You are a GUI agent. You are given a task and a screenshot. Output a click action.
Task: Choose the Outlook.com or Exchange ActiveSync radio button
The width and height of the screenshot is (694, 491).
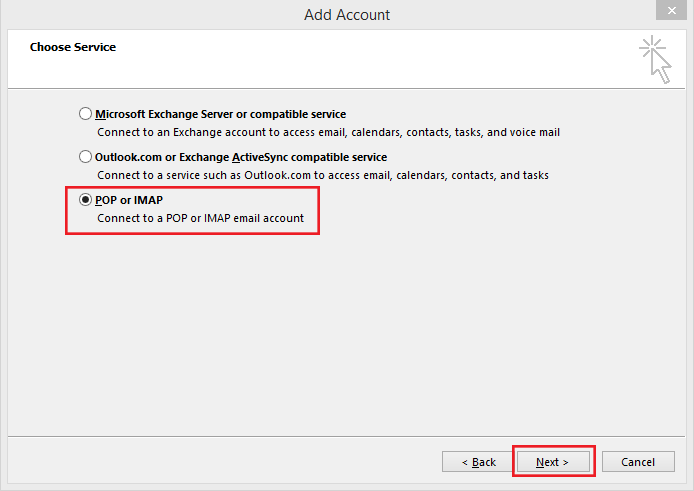click(x=85, y=157)
